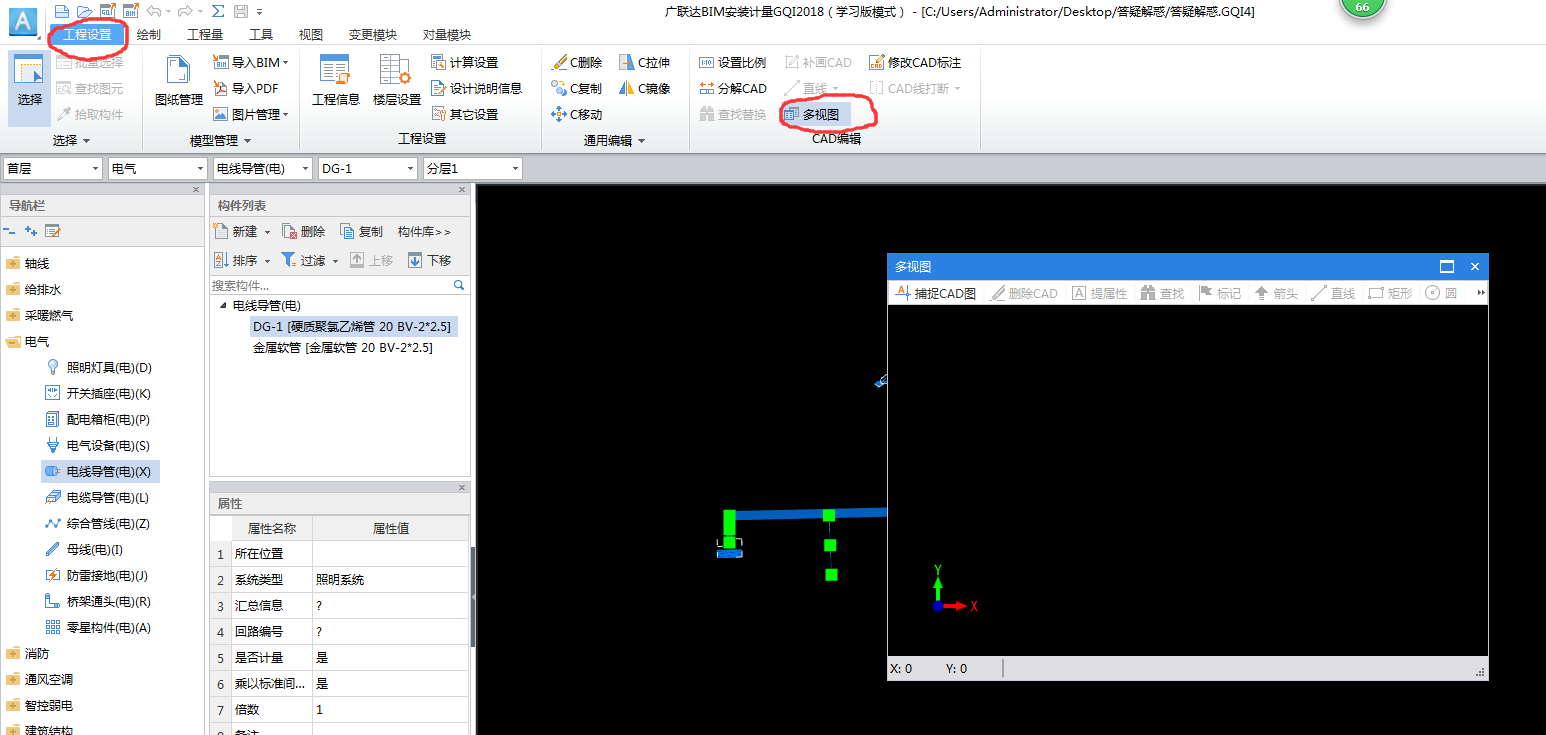Select 桥架通头(电)(R) in the navigation tree

coord(108,602)
